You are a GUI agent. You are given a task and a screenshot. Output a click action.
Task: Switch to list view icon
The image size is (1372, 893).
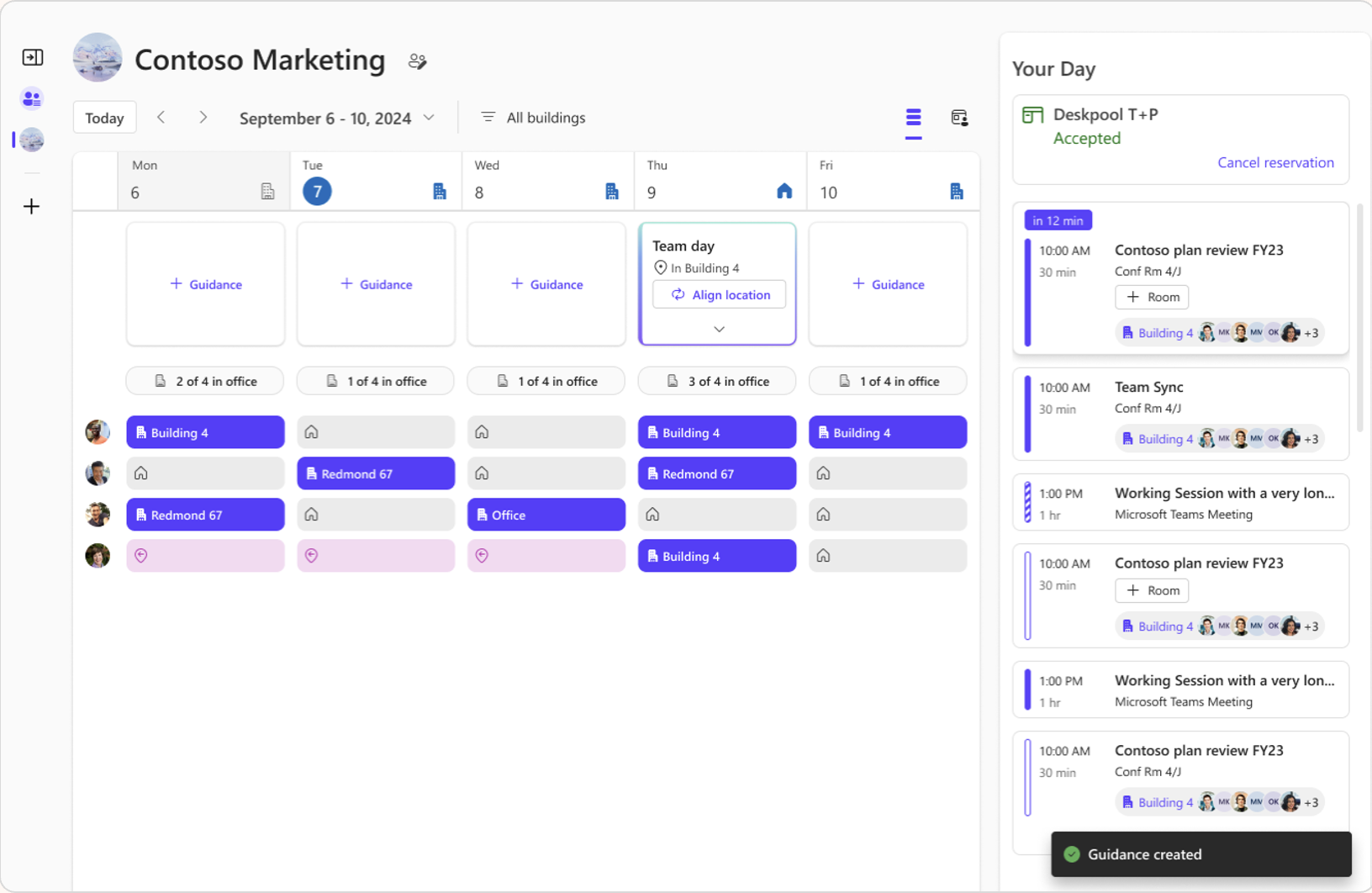(x=914, y=118)
